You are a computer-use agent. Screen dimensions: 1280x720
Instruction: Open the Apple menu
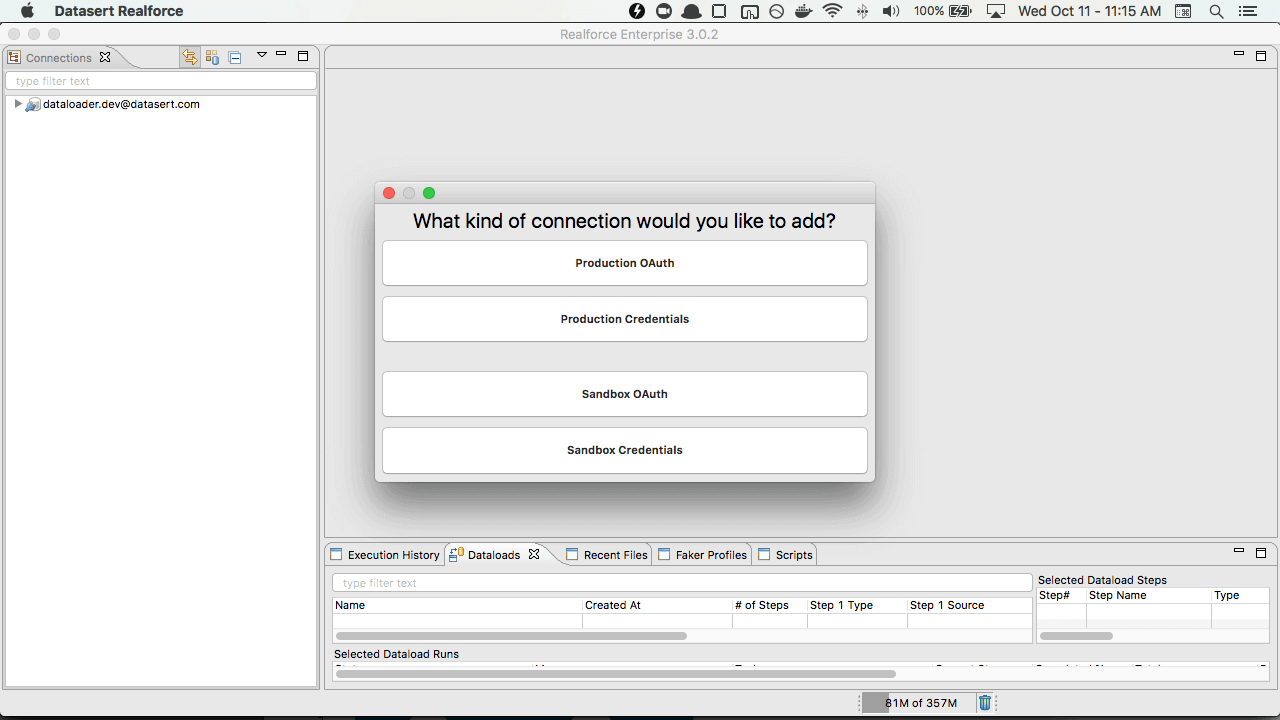coord(27,11)
